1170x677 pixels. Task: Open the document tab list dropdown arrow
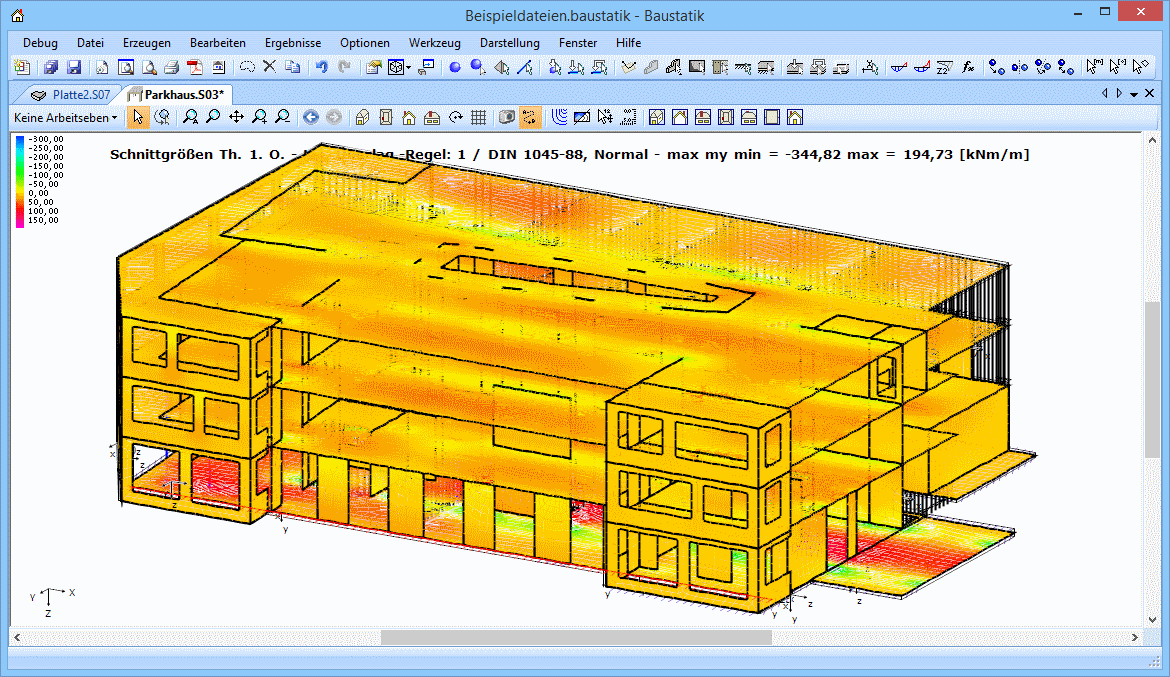pos(1134,93)
